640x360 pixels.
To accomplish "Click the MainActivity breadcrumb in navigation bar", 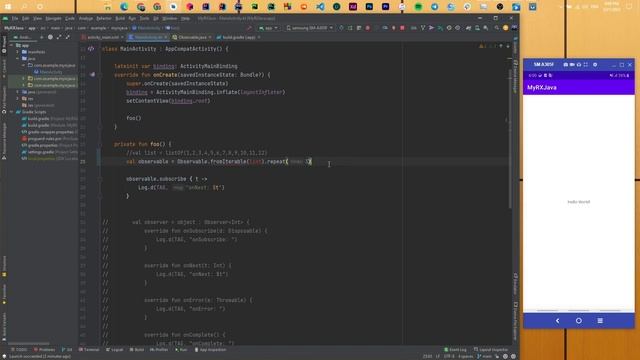I will point(146,28).
